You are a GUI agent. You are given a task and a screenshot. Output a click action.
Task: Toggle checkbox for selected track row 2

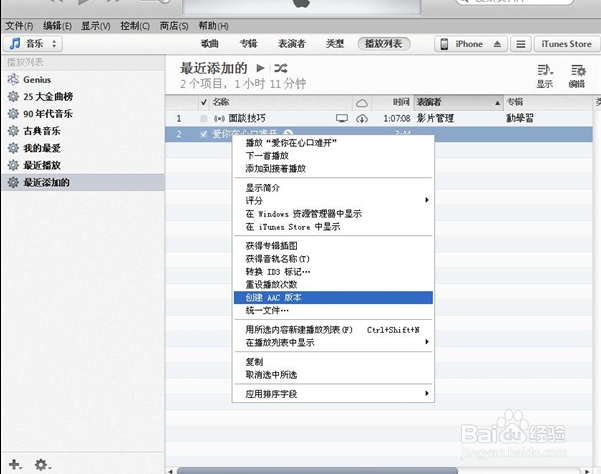(x=204, y=134)
